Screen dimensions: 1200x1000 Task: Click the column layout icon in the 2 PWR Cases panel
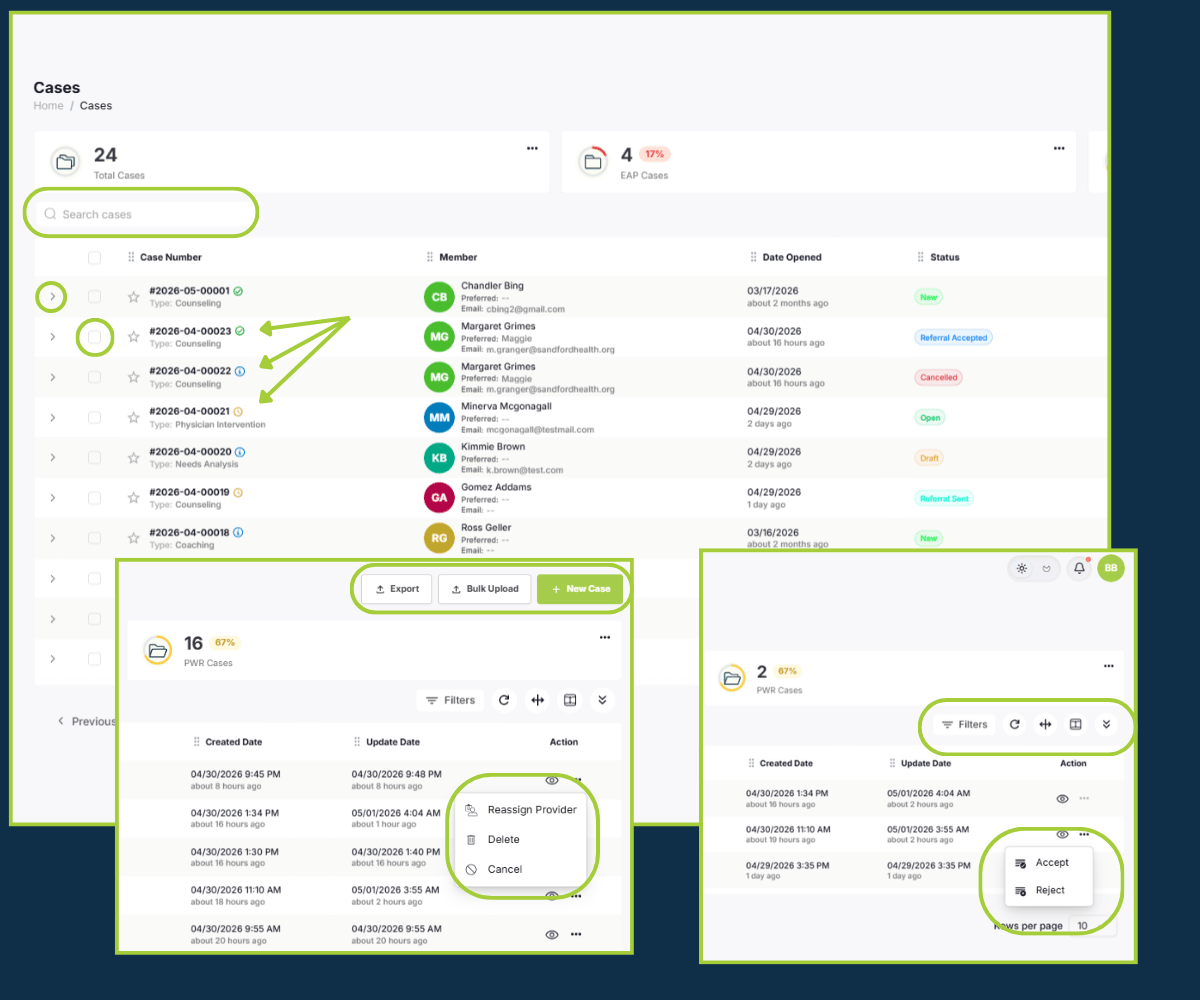click(x=1075, y=724)
